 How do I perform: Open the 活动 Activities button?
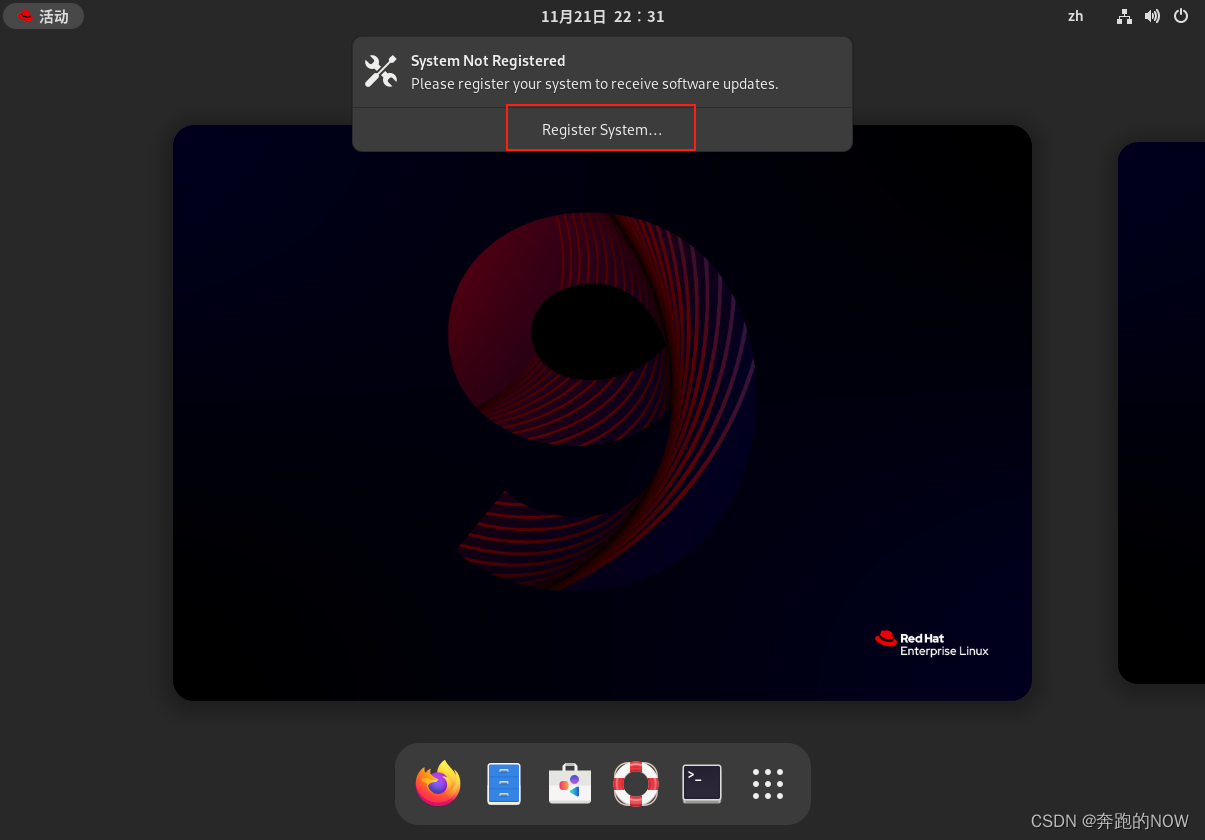click(44, 16)
